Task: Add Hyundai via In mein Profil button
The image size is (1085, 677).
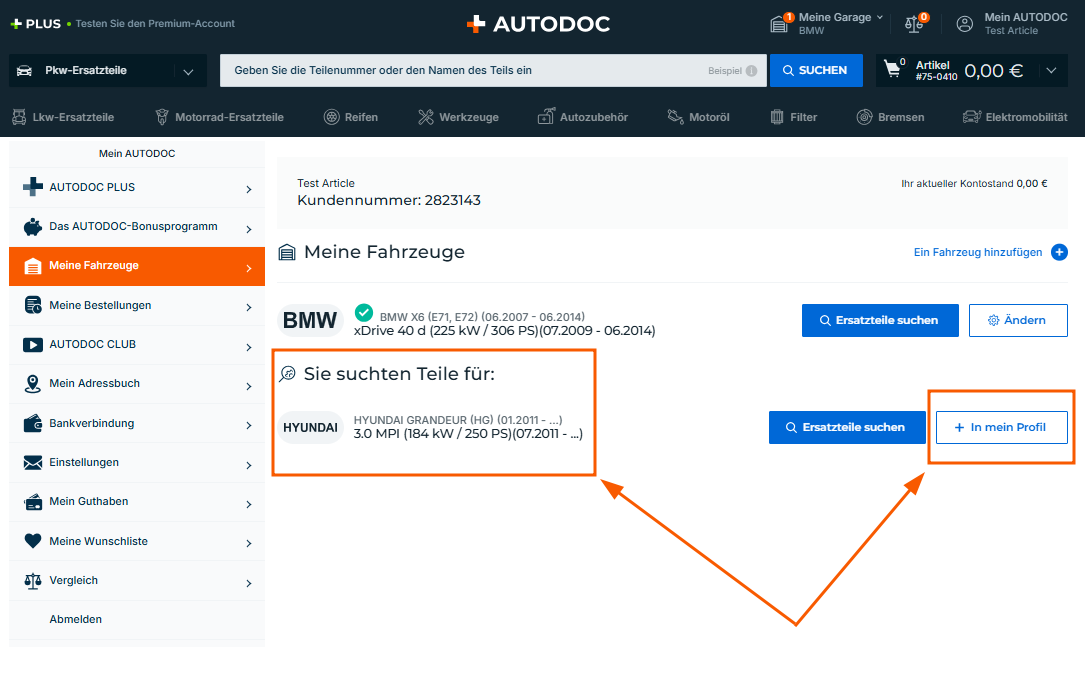Action: tap(1001, 427)
